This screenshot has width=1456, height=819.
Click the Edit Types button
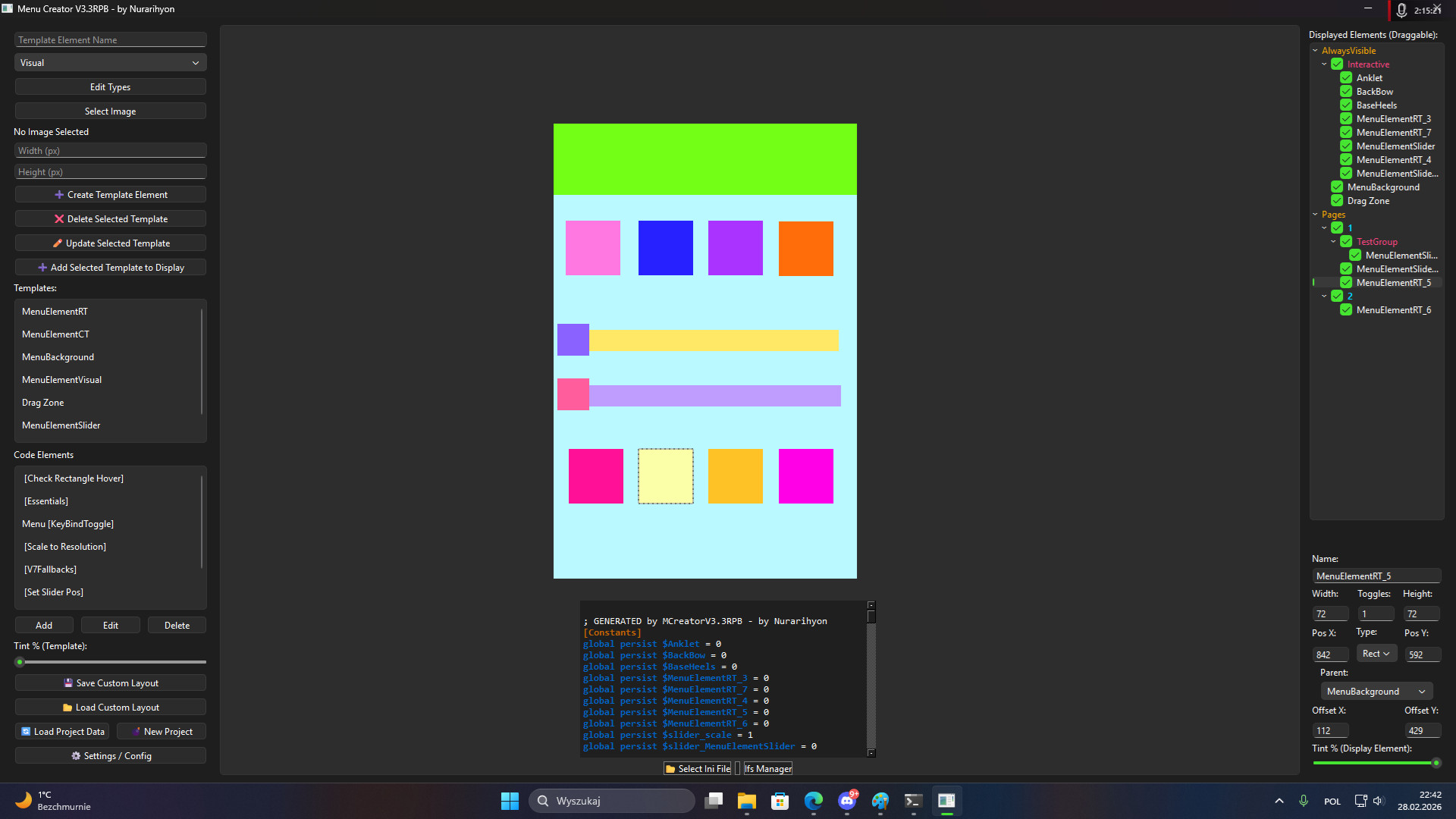pyautogui.click(x=110, y=87)
